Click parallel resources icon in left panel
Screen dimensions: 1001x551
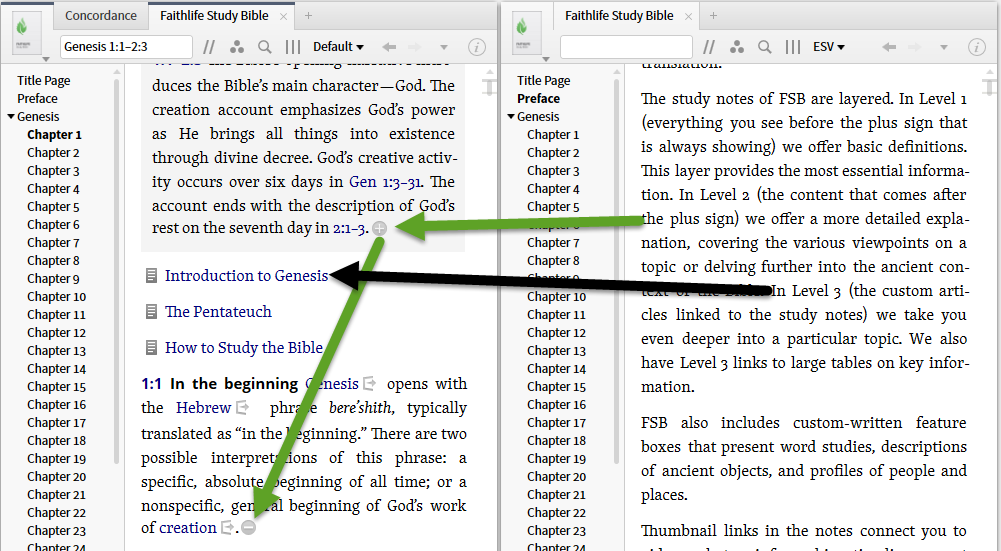click(209, 47)
